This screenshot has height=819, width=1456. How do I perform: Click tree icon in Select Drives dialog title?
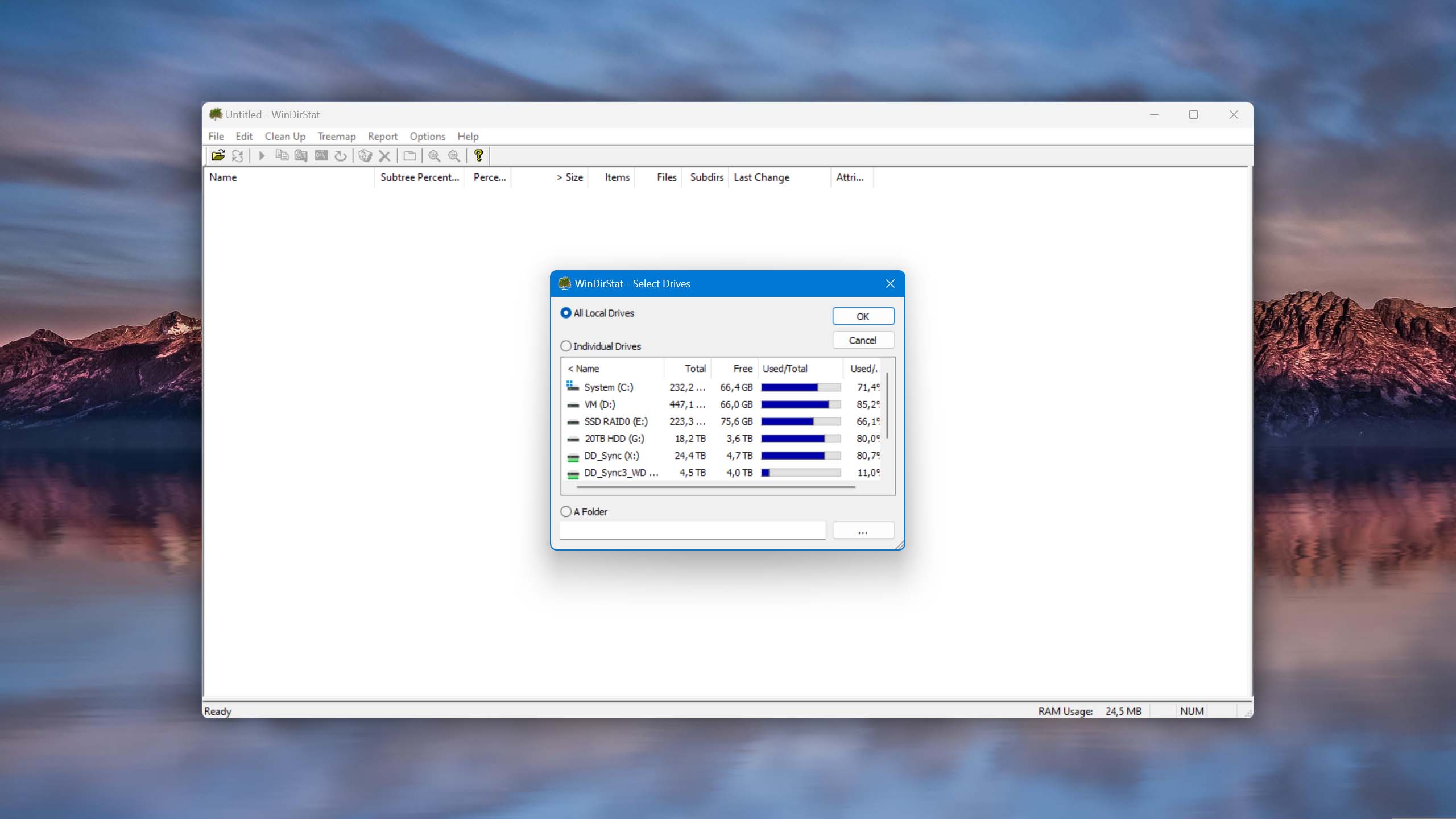point(564,283)
